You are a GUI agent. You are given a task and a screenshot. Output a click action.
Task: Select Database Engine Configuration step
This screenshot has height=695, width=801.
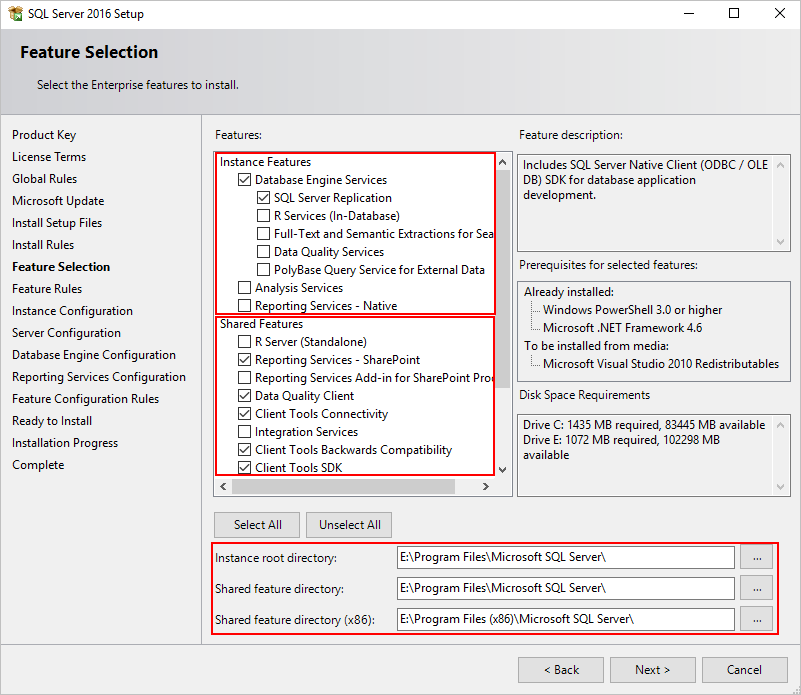94,355
